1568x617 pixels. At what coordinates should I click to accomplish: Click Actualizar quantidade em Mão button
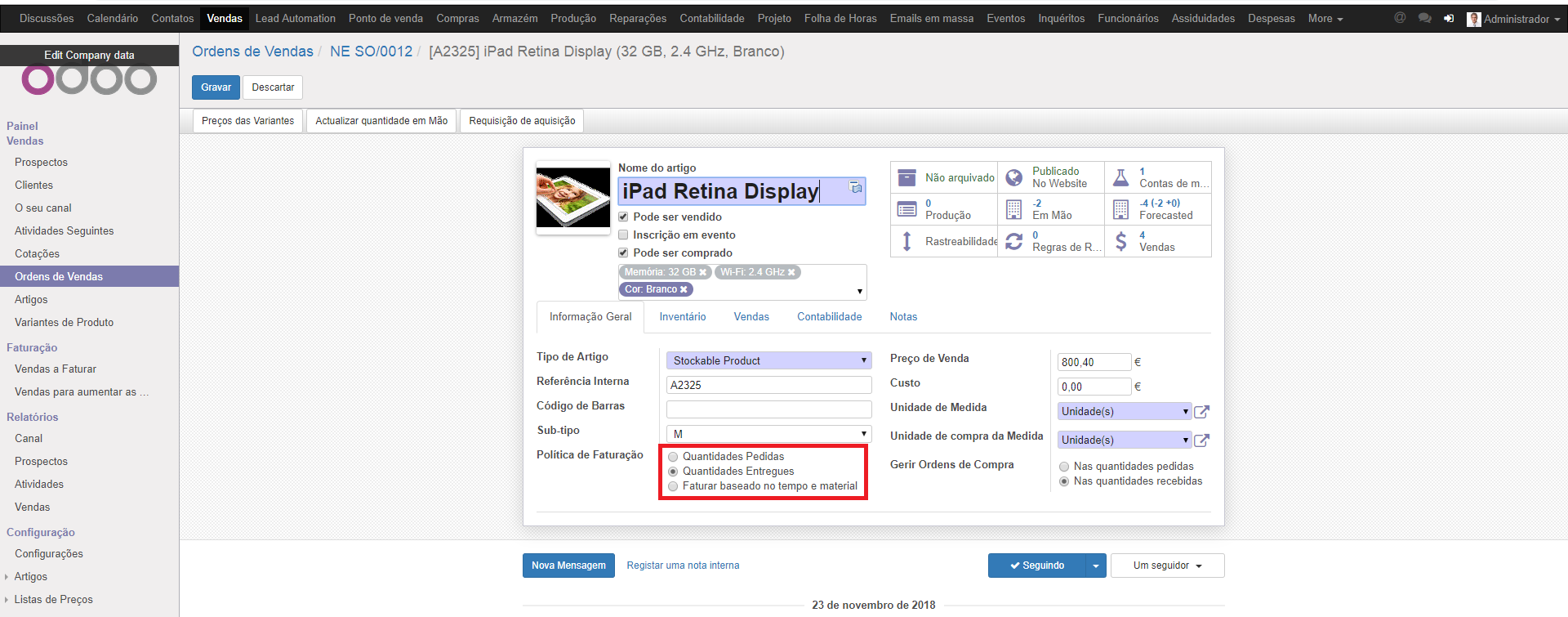381,121
